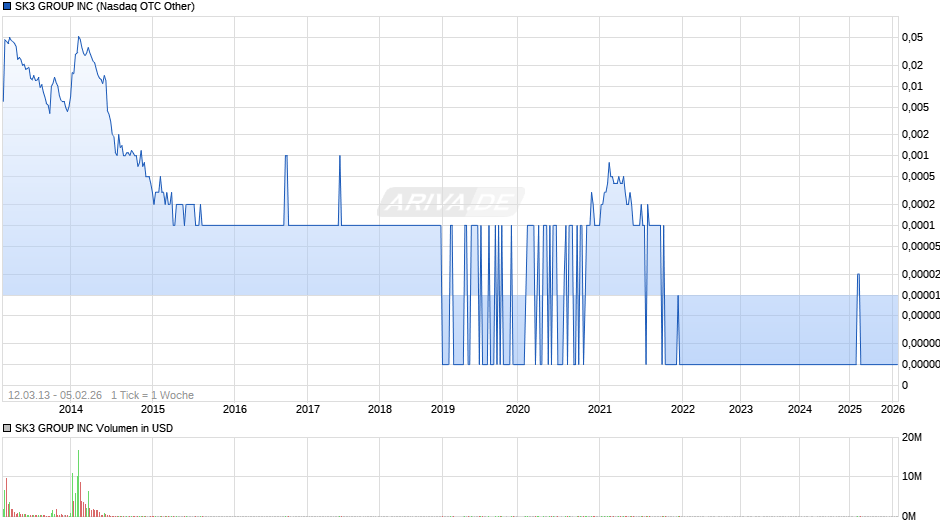Image resolution: width=940 pixels, height=526 pixels.
Task: Click the 2025 year label
Action: coord(849,409)
